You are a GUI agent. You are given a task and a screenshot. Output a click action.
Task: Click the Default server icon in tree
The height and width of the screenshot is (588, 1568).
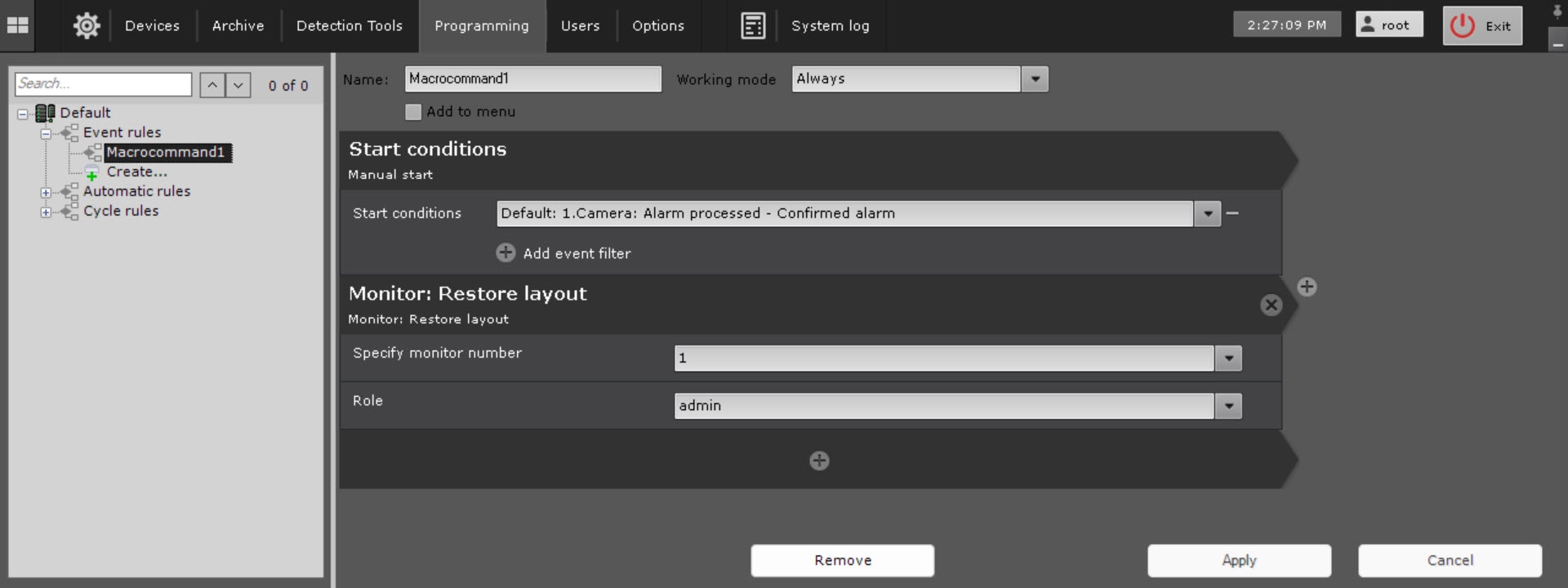pos(46,113)
